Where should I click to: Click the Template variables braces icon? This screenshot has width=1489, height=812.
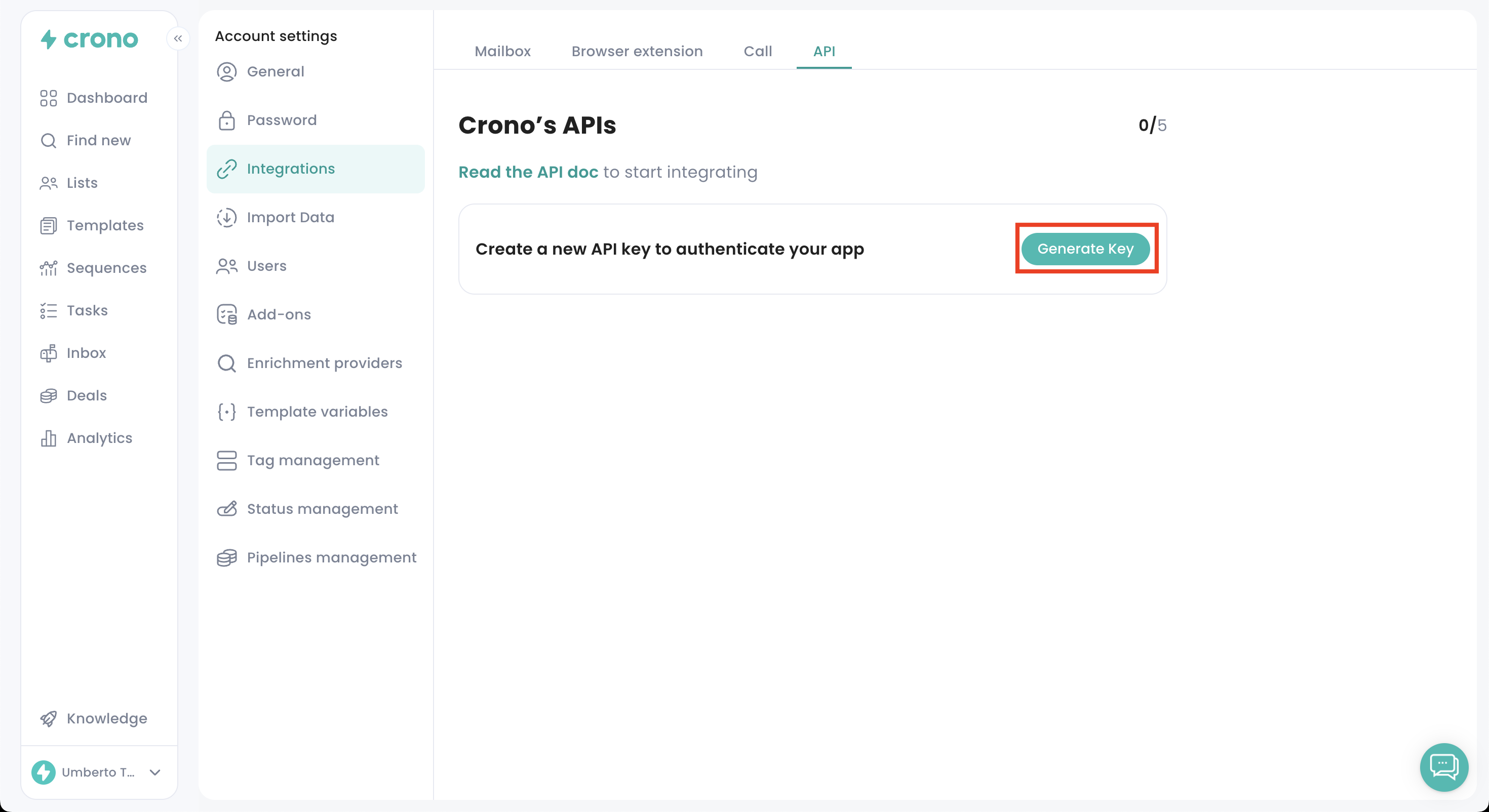pyautogui.click(x=226, y=412)
